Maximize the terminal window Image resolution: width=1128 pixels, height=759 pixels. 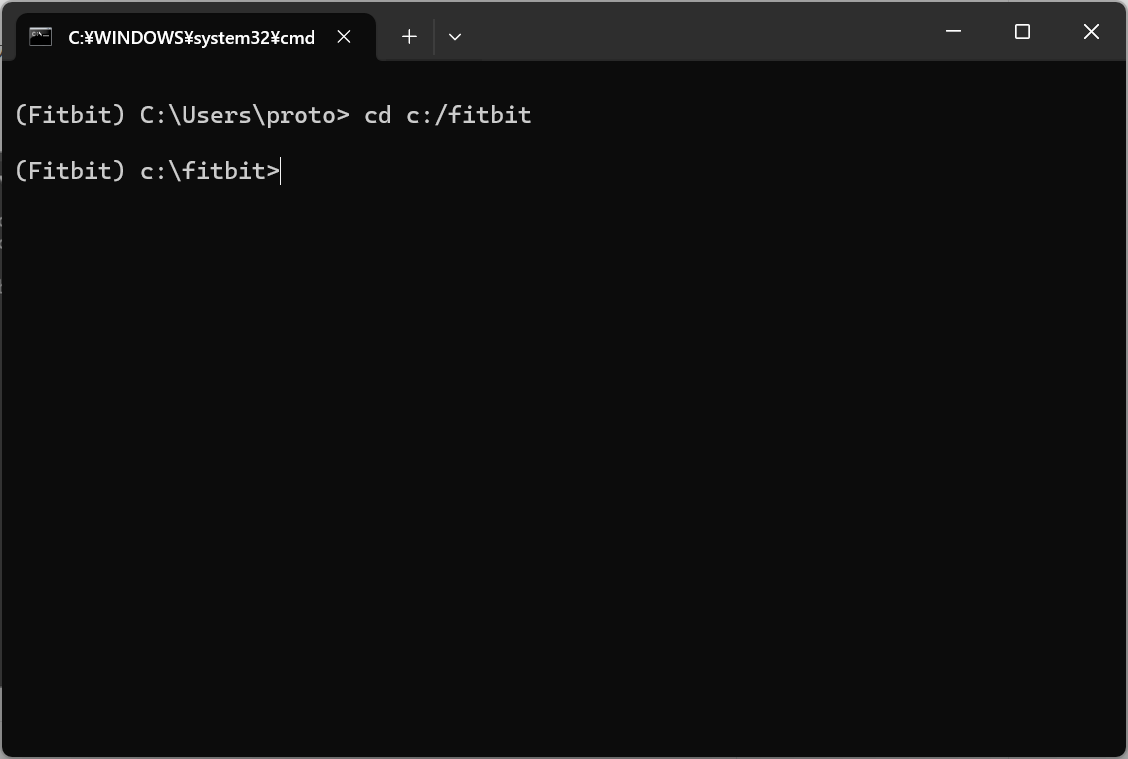1022,32
